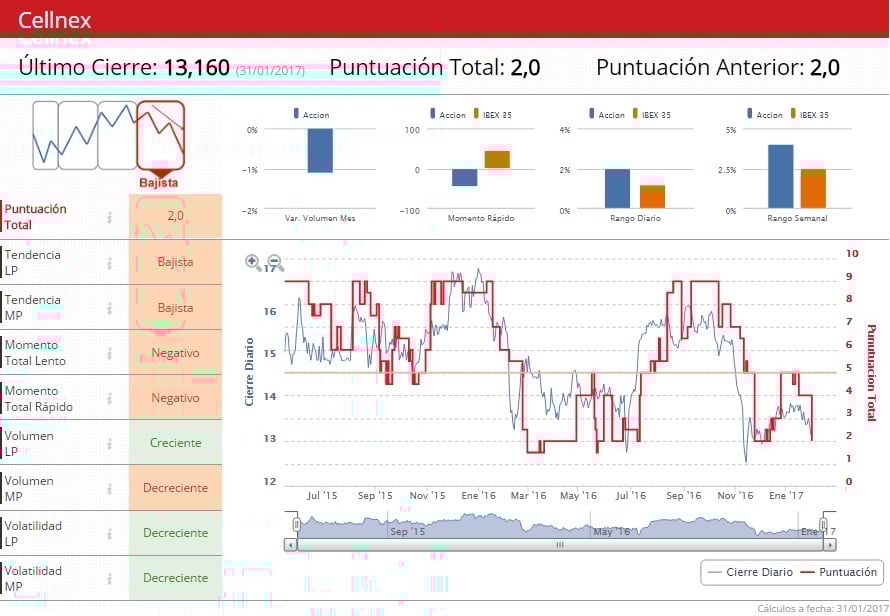The image size is (890, 616).
Task: Toggle IBEX 35 legend in Rango Diario chart
Action: coord(652,114)
